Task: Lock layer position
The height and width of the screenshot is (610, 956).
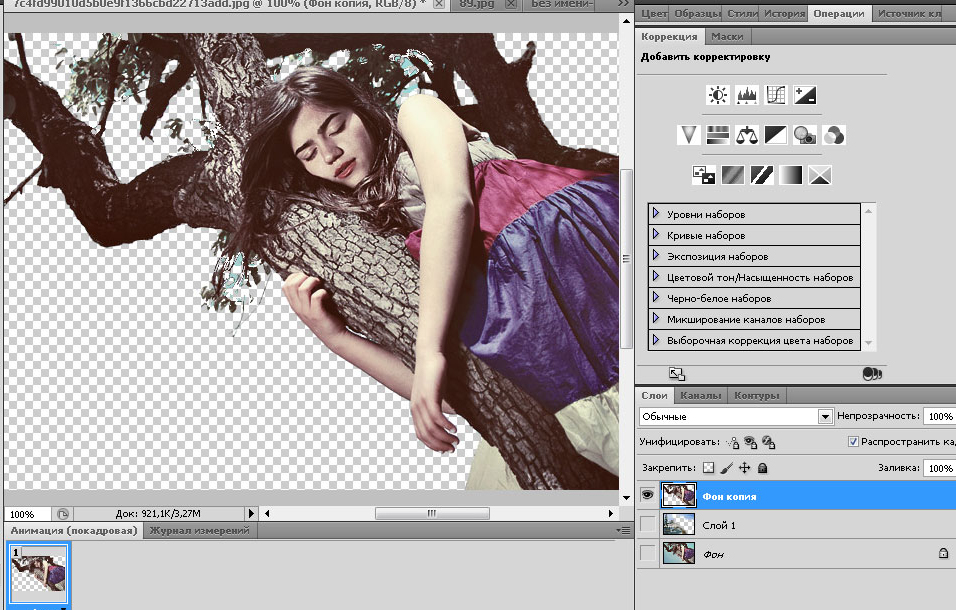Action: coord(744,467)
